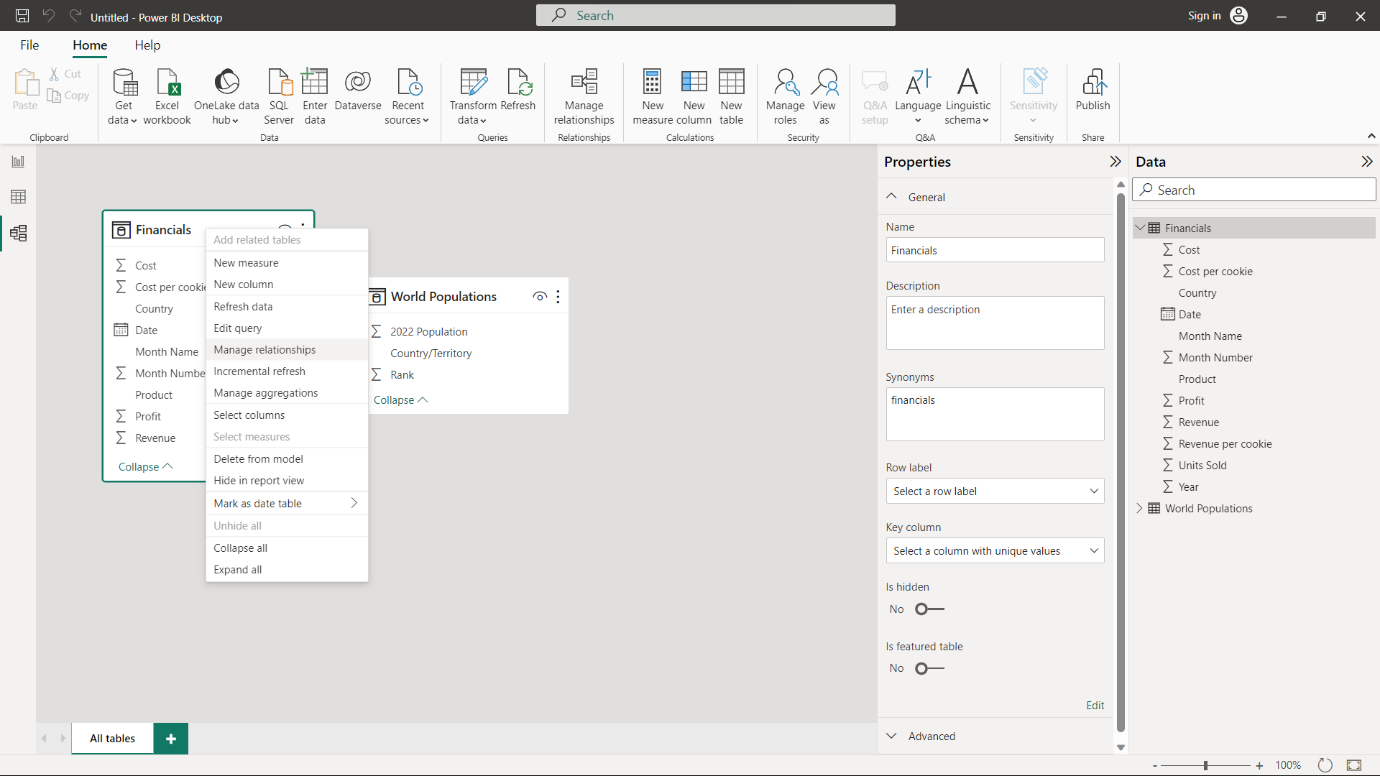
Task: Open the Help ribbon tab
Action: point(148,45)
